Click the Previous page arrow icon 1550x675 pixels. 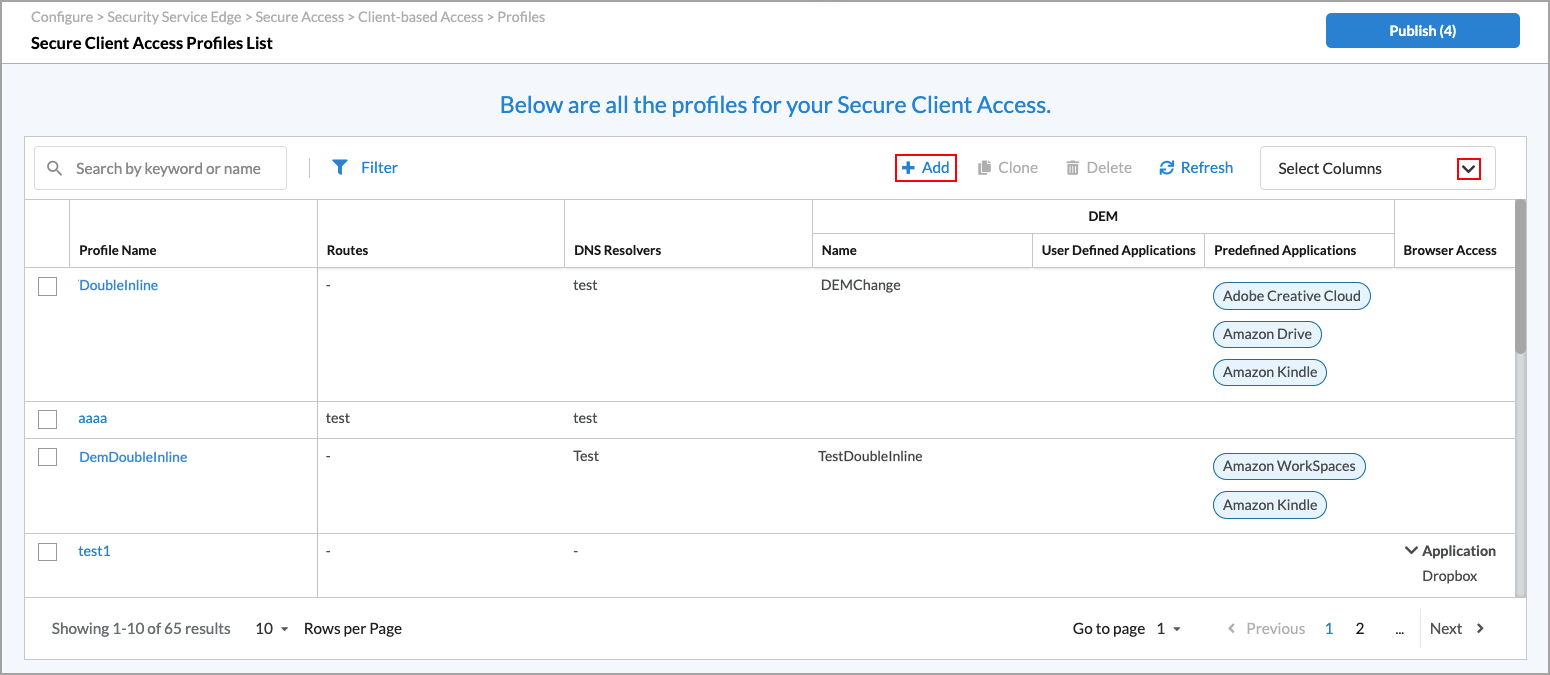pos(1233,629)
